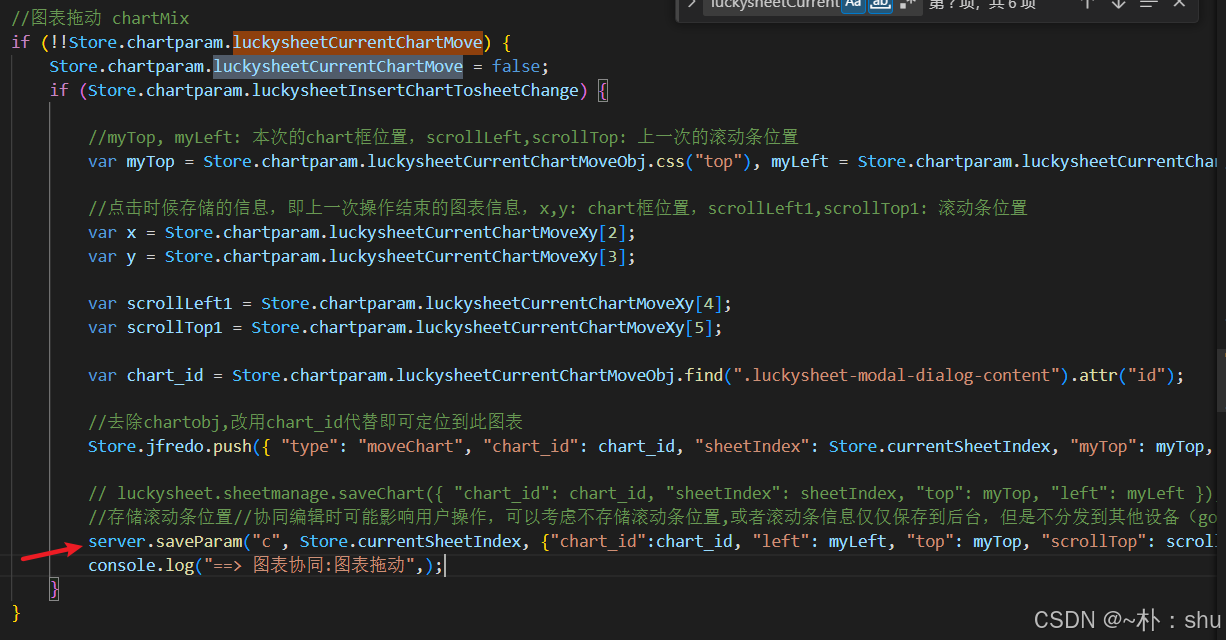Click the comment starting '//点击时候存储的信息'
This screenshot has height=640, width=1226.
pos(558,208)
